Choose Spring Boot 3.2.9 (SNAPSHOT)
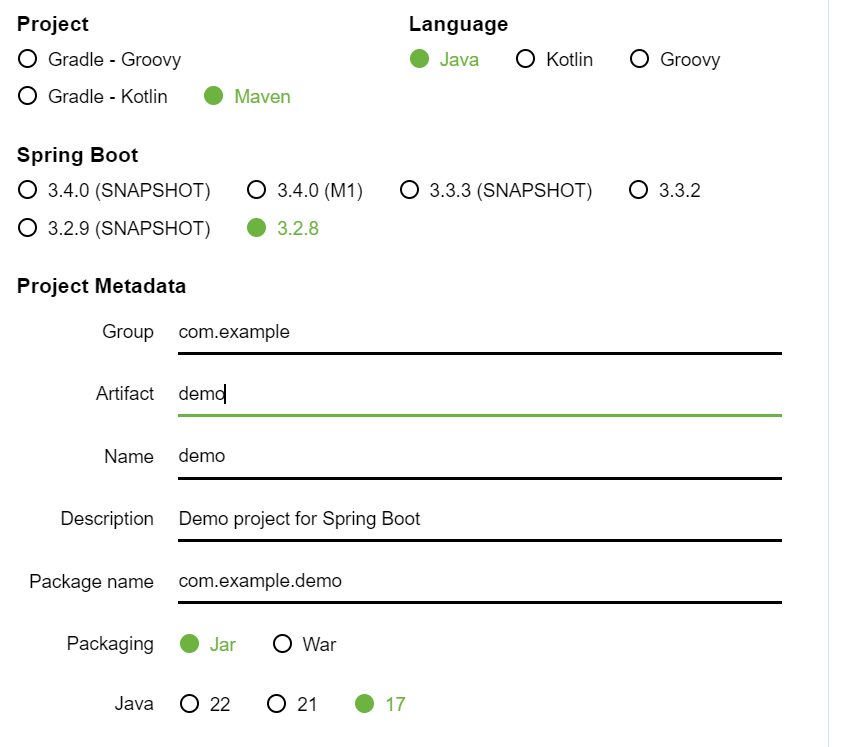The width and height of the screenshot is (847, 747). click(x=27, y=228)
